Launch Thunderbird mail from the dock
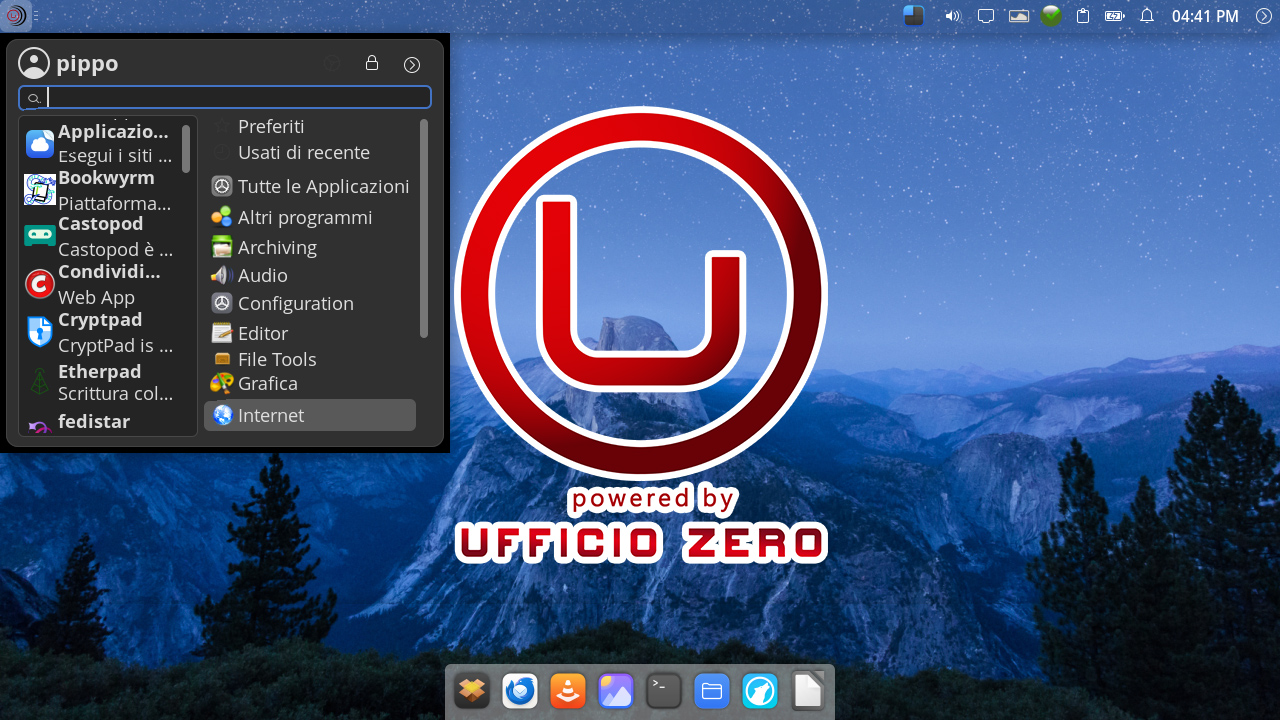This screenshot has height=720, width=1280. 520,691
